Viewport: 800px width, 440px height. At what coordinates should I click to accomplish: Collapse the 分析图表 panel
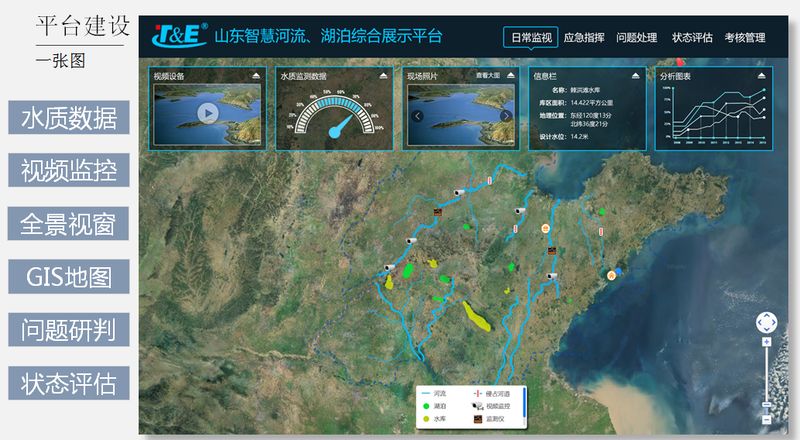pos(763,76)
